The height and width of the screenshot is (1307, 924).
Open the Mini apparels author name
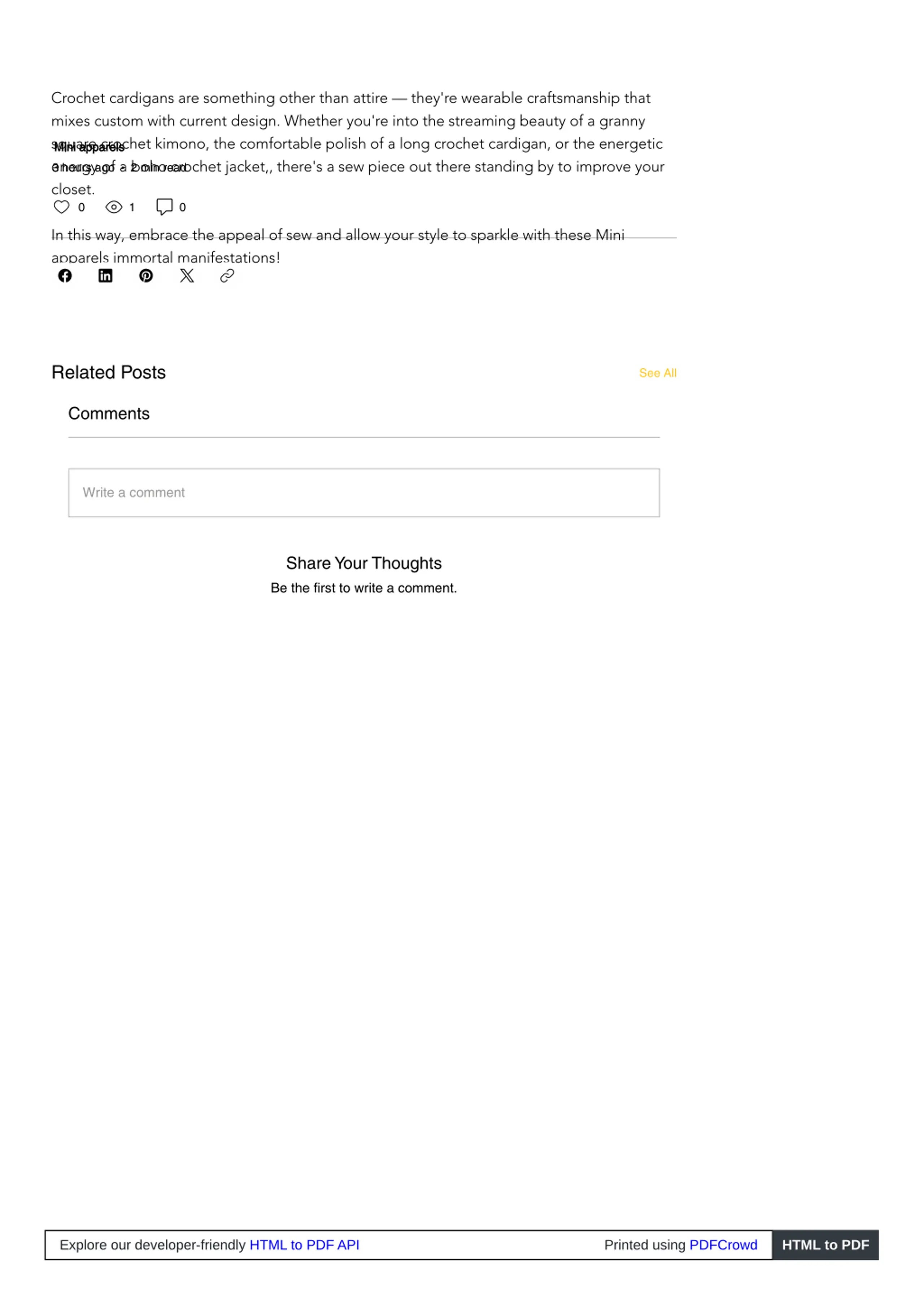(x=89, y=147)
